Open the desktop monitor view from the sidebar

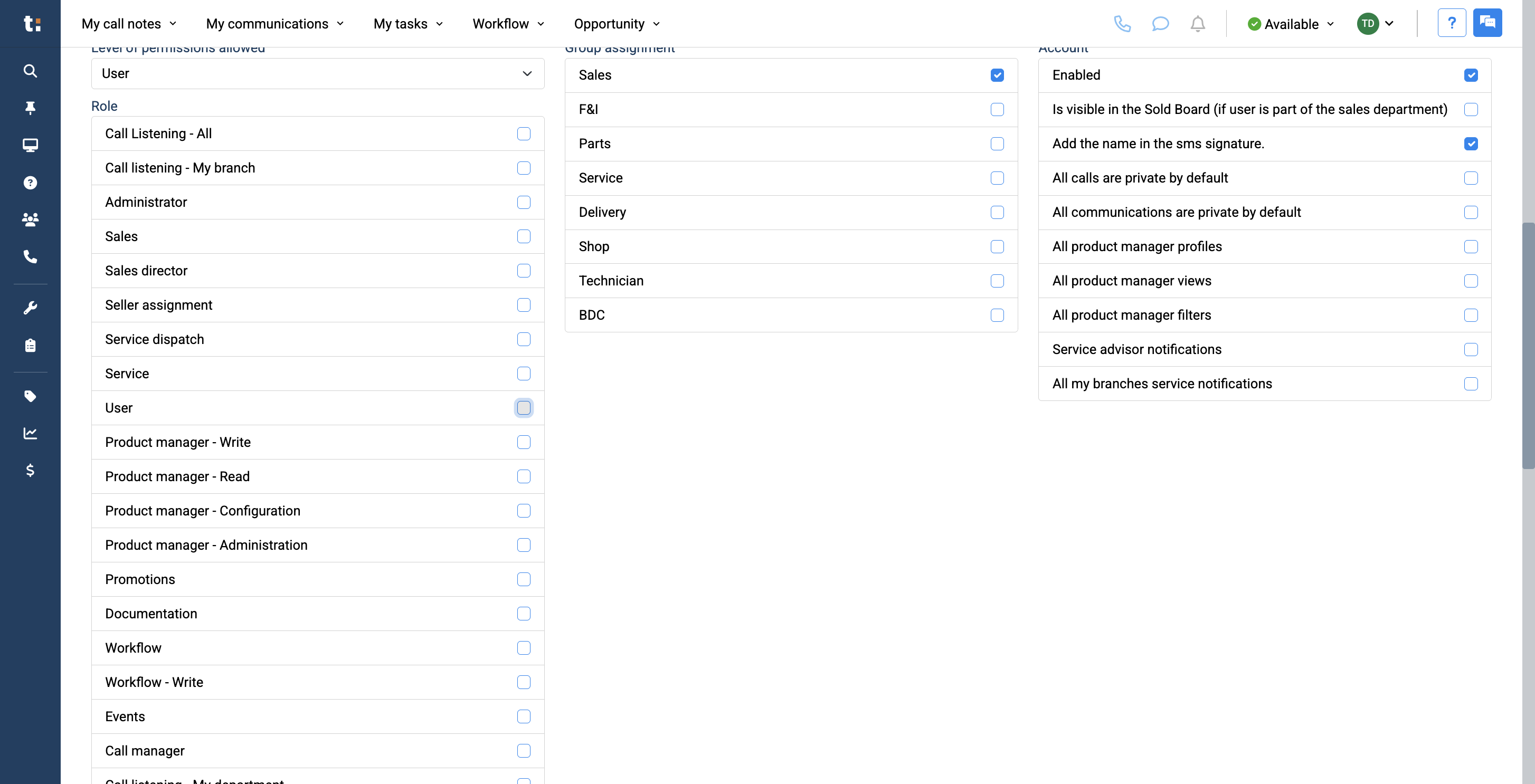point(30,145)
